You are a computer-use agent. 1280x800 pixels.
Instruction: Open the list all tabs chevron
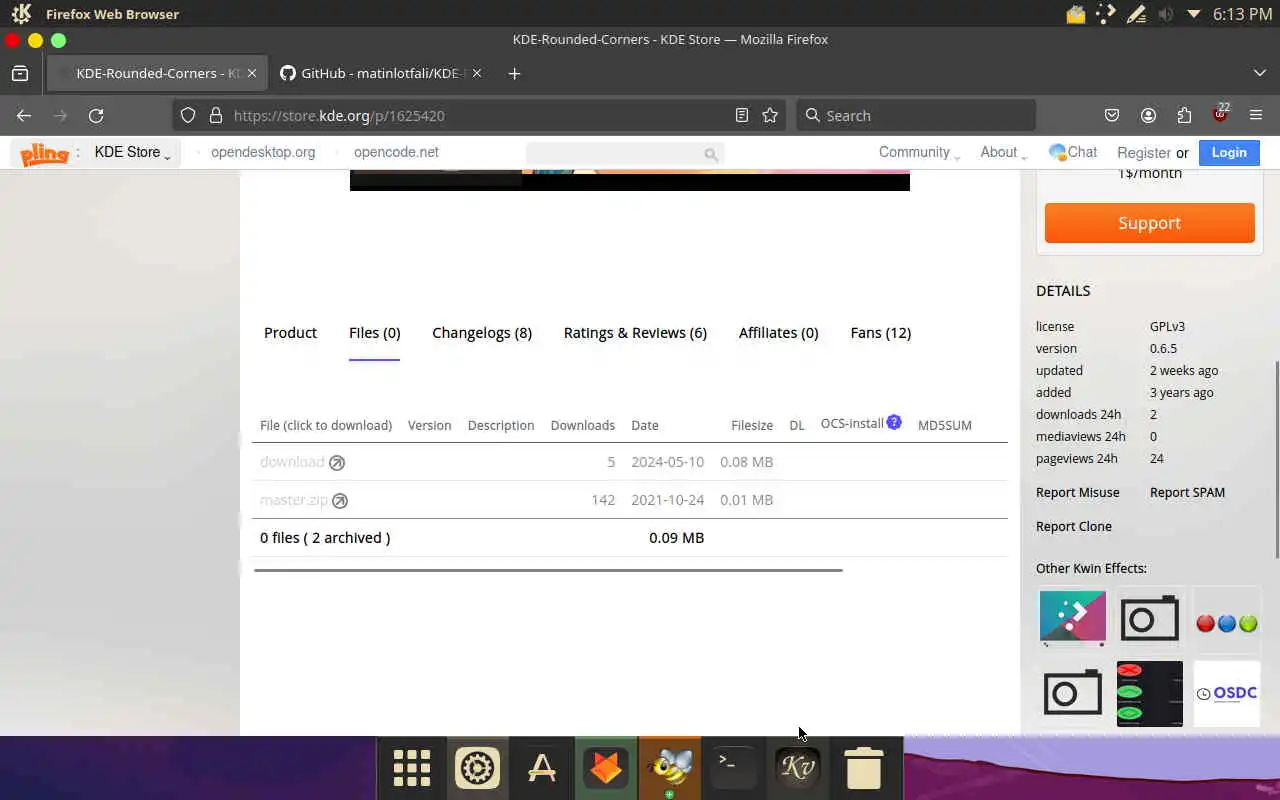[x=1259, y=73]
